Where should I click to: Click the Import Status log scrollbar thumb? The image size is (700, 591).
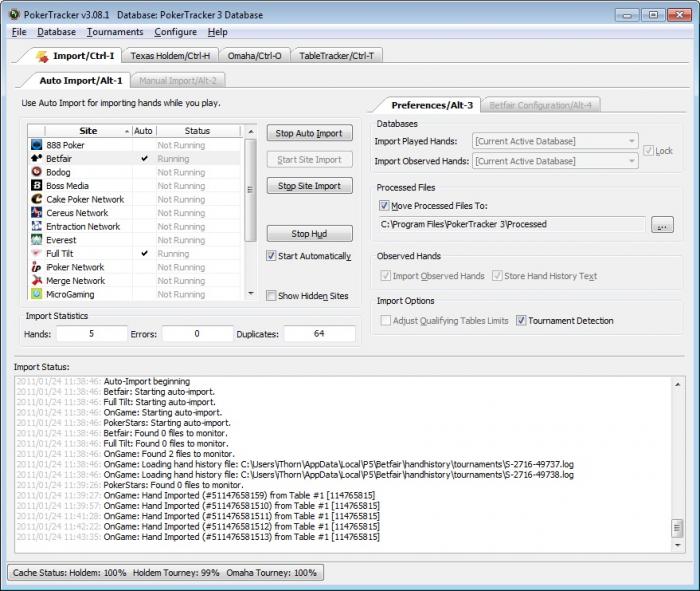677,528
